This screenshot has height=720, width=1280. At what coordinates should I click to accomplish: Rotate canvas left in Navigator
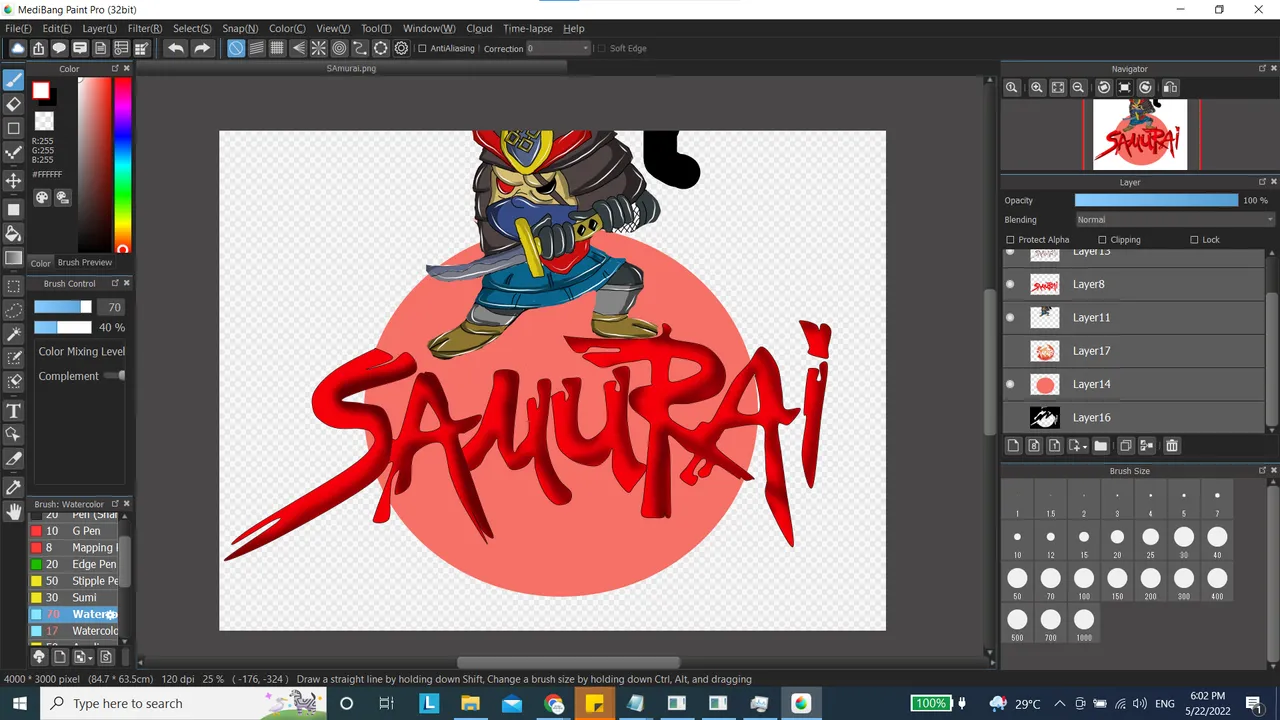coord(1104,88)
